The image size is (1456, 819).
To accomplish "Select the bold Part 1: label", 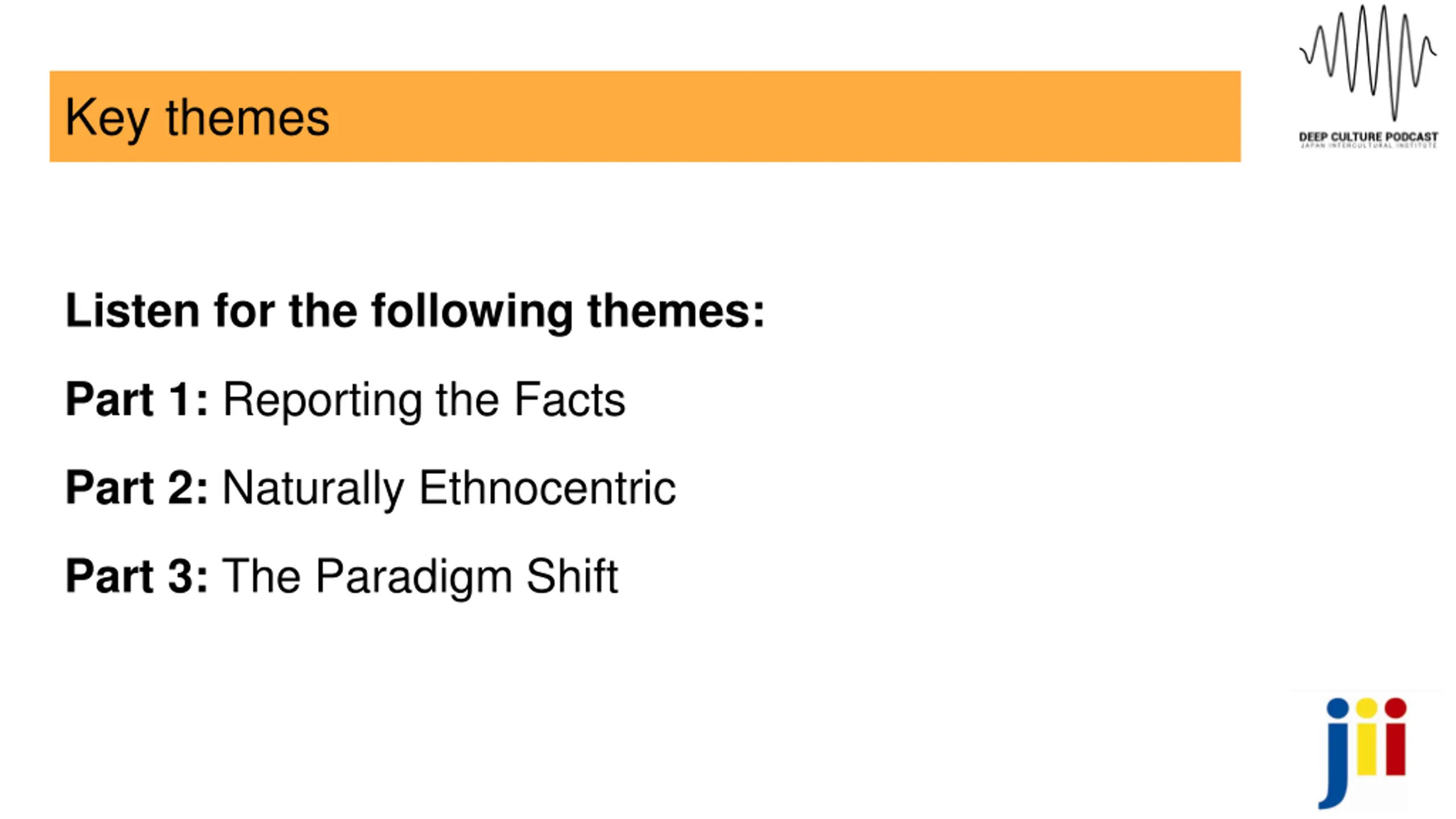I will pyautogui.click(x=136, y=399).
